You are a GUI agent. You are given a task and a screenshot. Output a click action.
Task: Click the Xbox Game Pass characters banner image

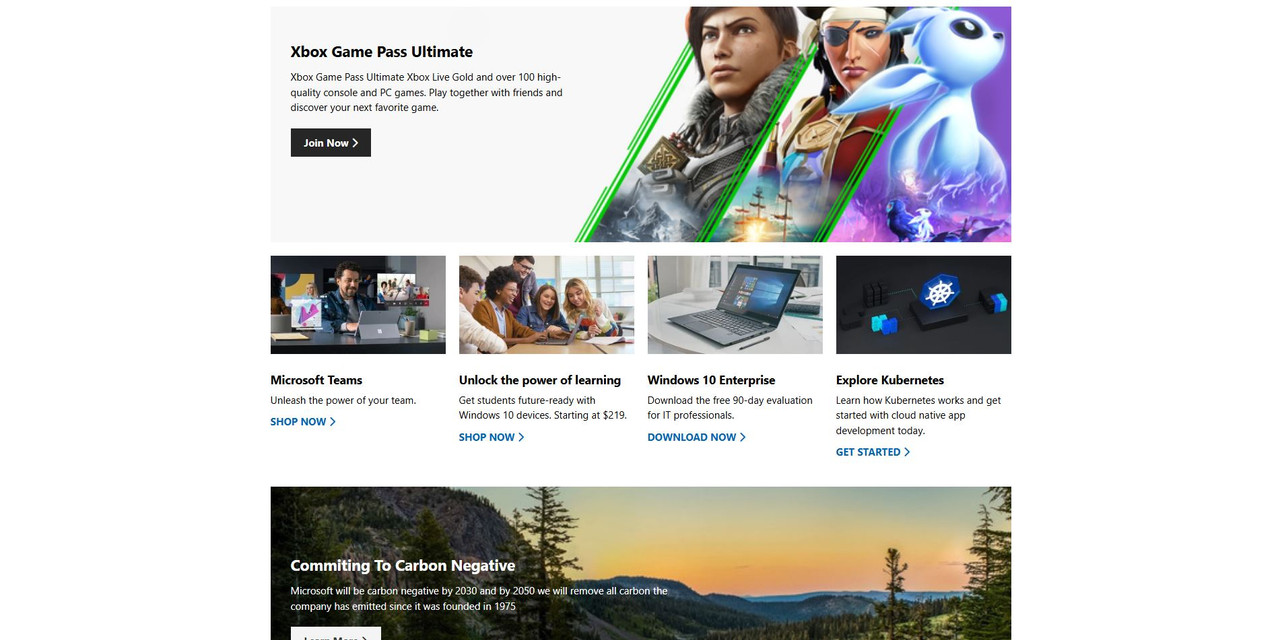792,124
